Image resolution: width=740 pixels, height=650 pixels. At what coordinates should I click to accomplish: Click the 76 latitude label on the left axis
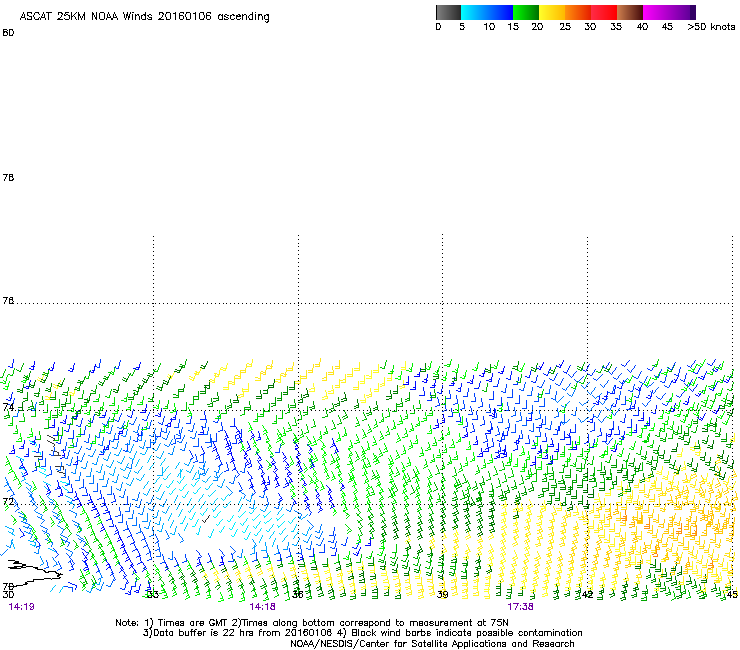tap(8, 300)
